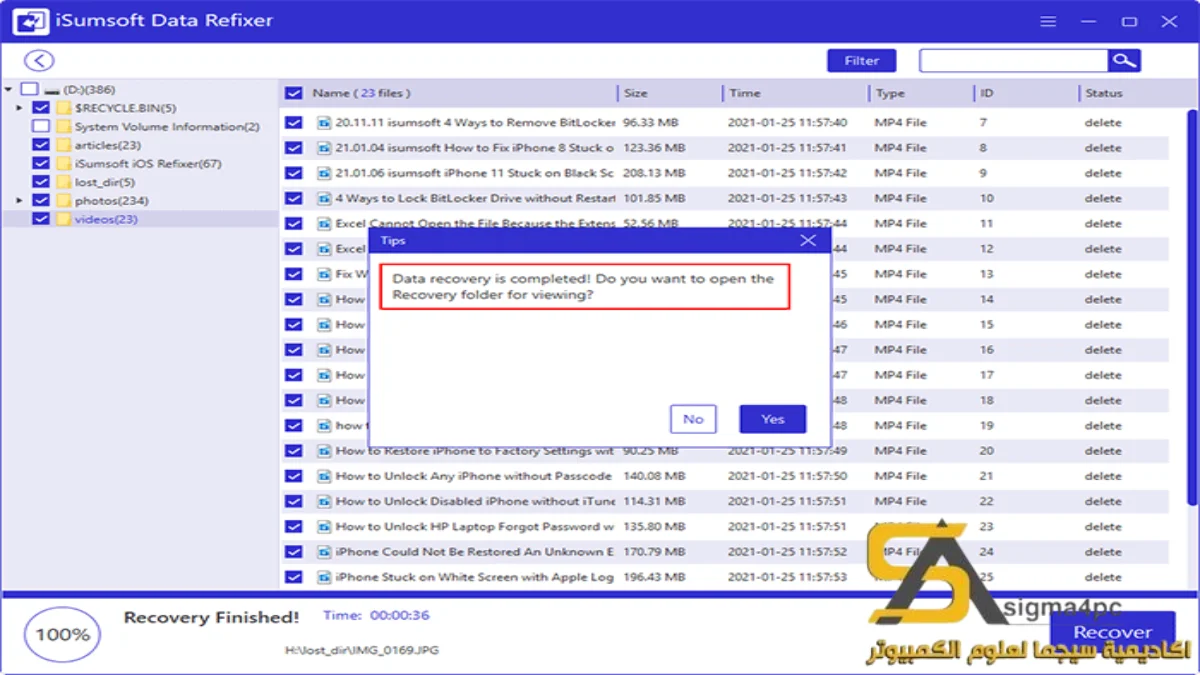Sort by the Type column header
Image resolution: width=1200 pixels, height=675 pixels.
point(890,93)
